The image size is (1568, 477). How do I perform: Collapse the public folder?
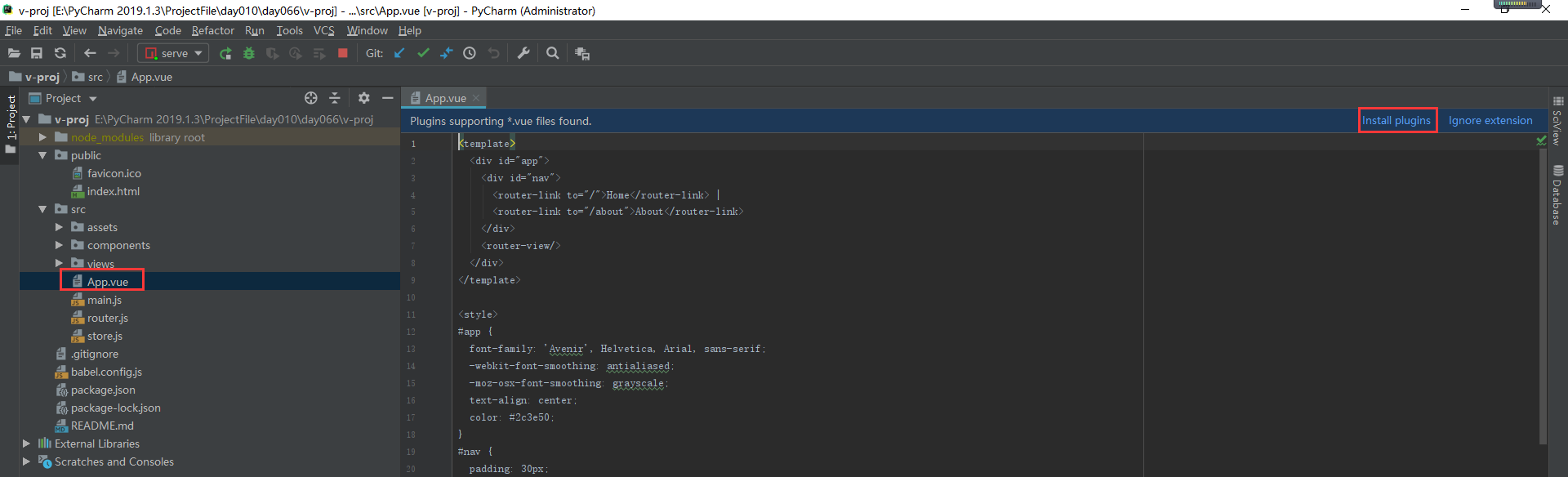pos(42,155)
